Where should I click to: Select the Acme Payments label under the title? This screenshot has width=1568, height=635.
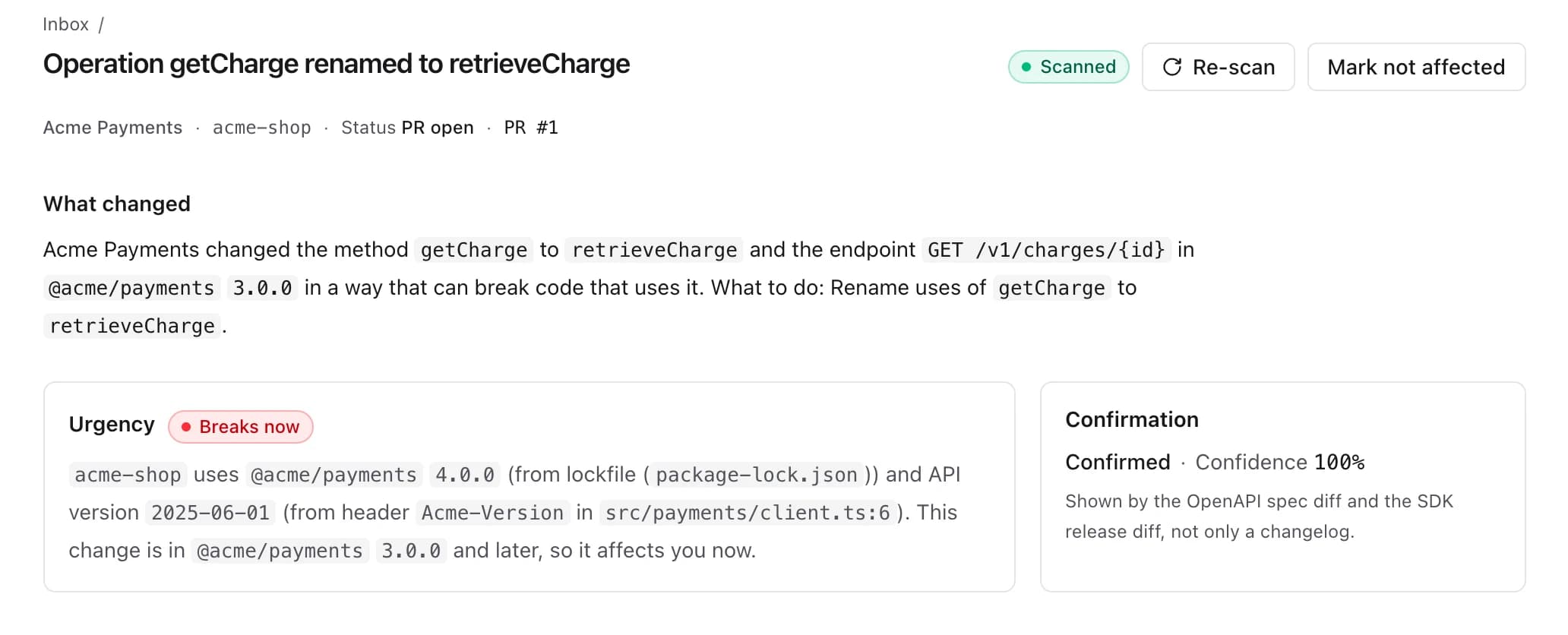pyautogui.click(x=112, y=128)
